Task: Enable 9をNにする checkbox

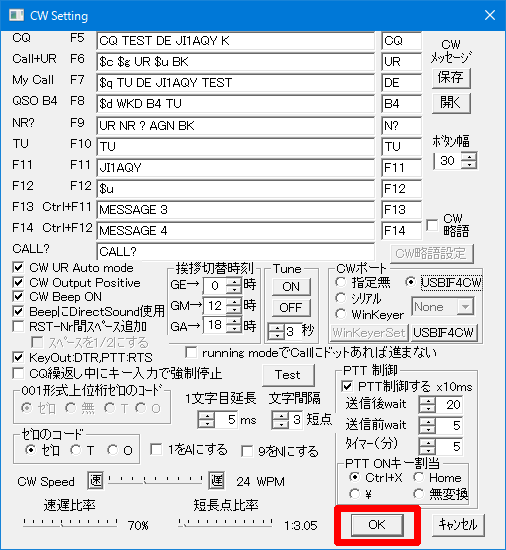Action: click(247, 451)
